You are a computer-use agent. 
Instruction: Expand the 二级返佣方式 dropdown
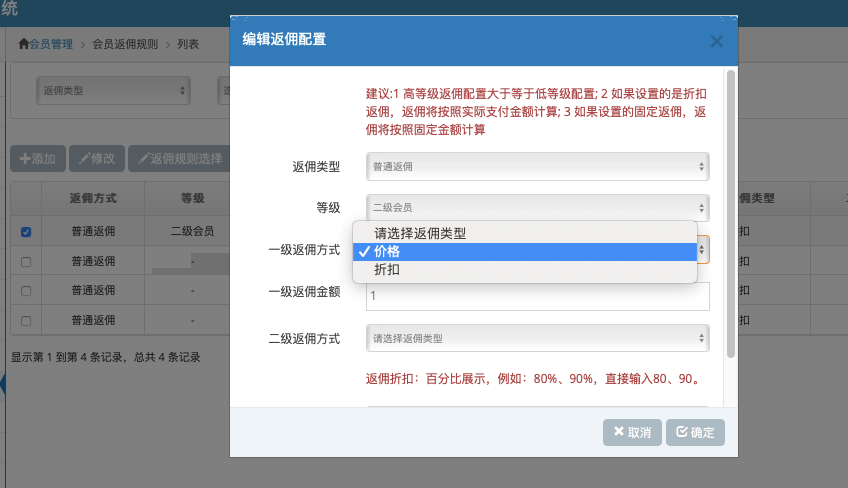(538, 338)
